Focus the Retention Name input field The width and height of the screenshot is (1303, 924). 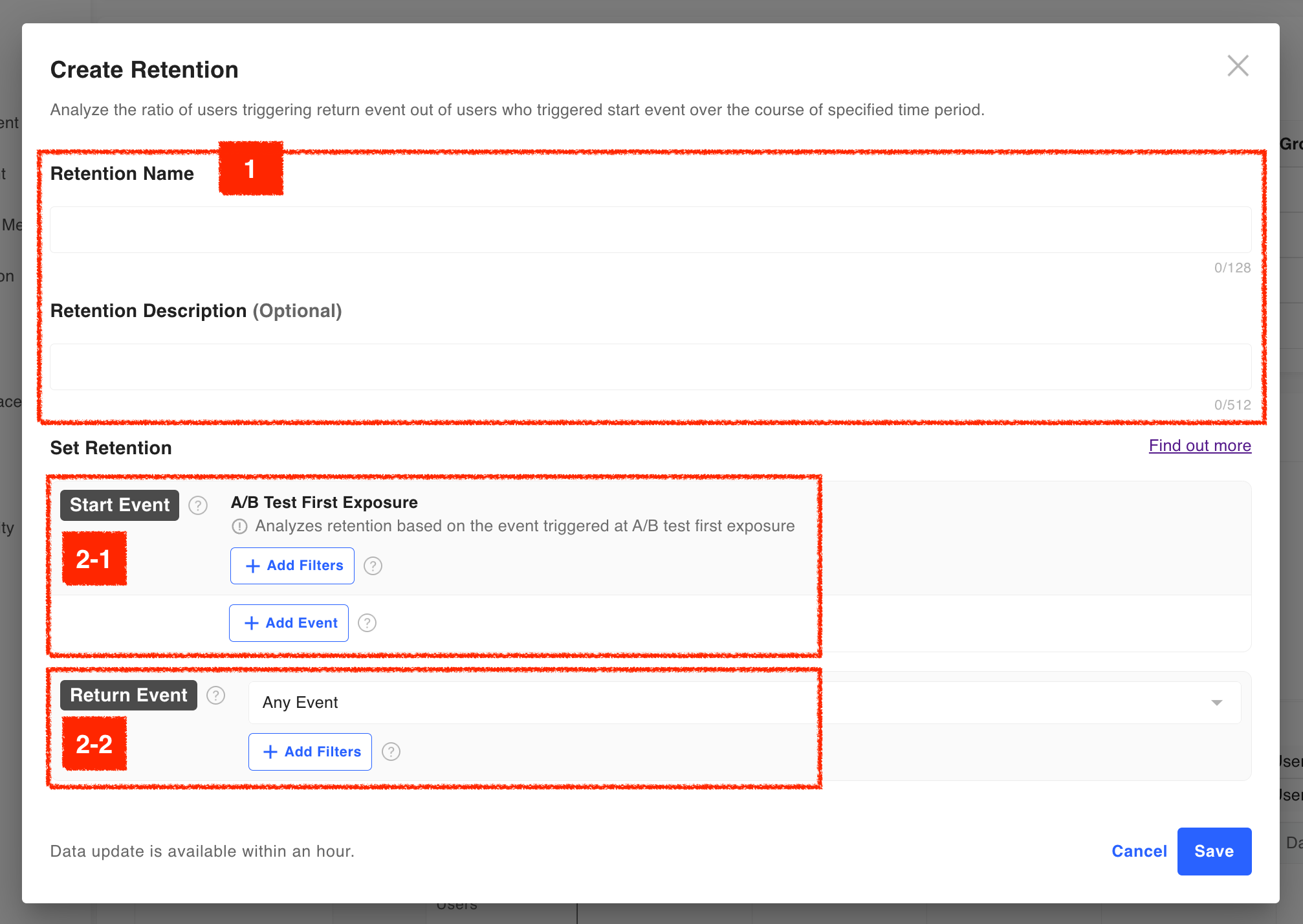[x=650, y=230]
